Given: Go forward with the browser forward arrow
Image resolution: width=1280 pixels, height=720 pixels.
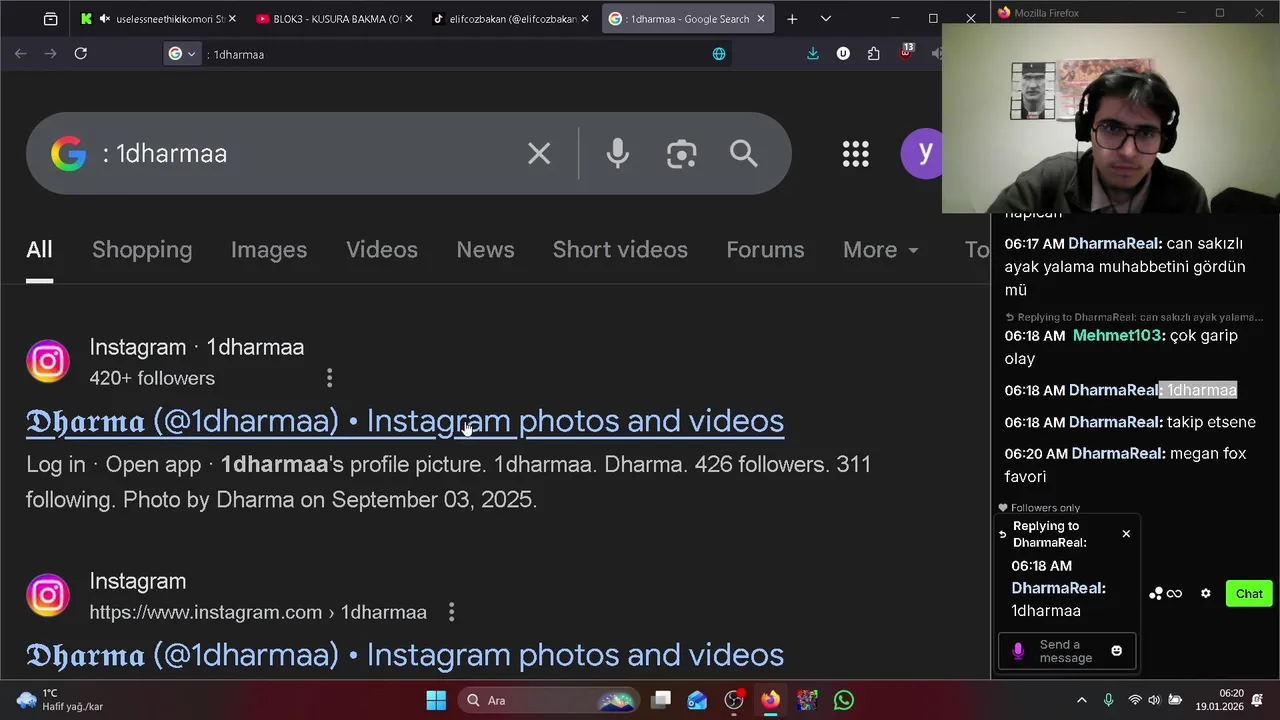Looking at the screenshot, I should pyautogui.click(x=51, y=54).
